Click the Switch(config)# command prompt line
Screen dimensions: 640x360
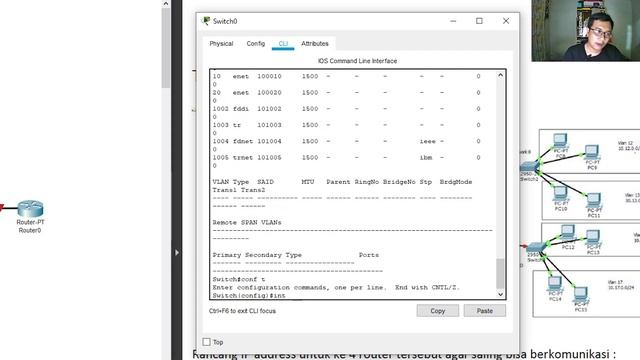pyautogui.click(x=249, y=296)
